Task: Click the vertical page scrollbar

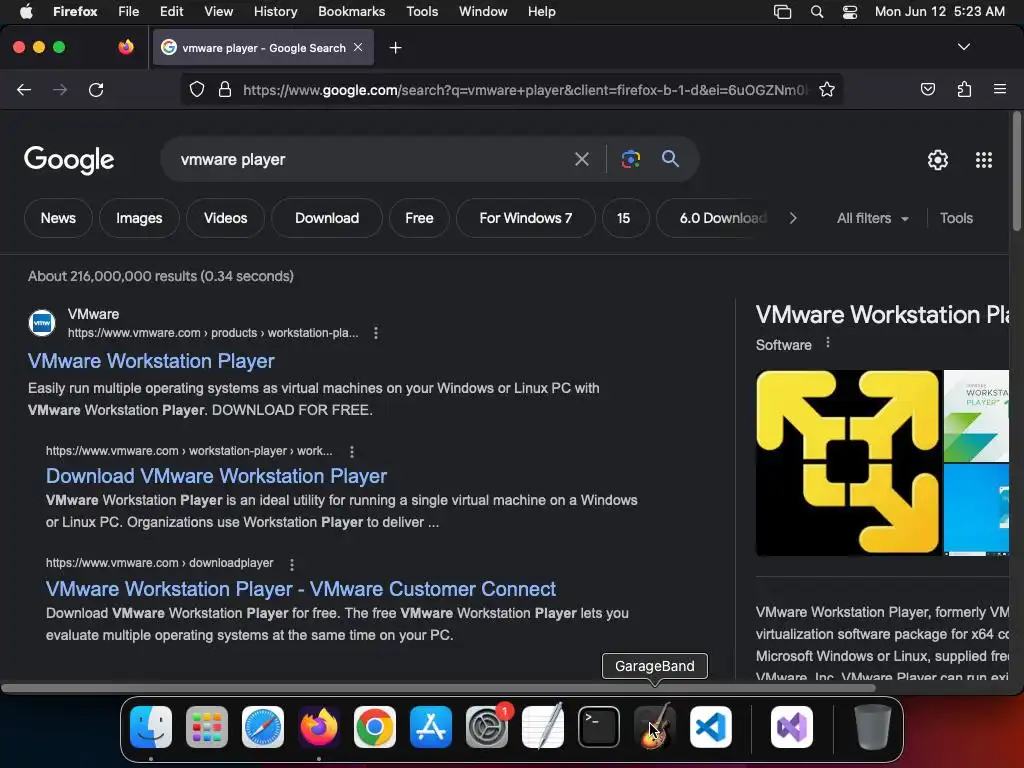Action: (x=1016, y=171)
